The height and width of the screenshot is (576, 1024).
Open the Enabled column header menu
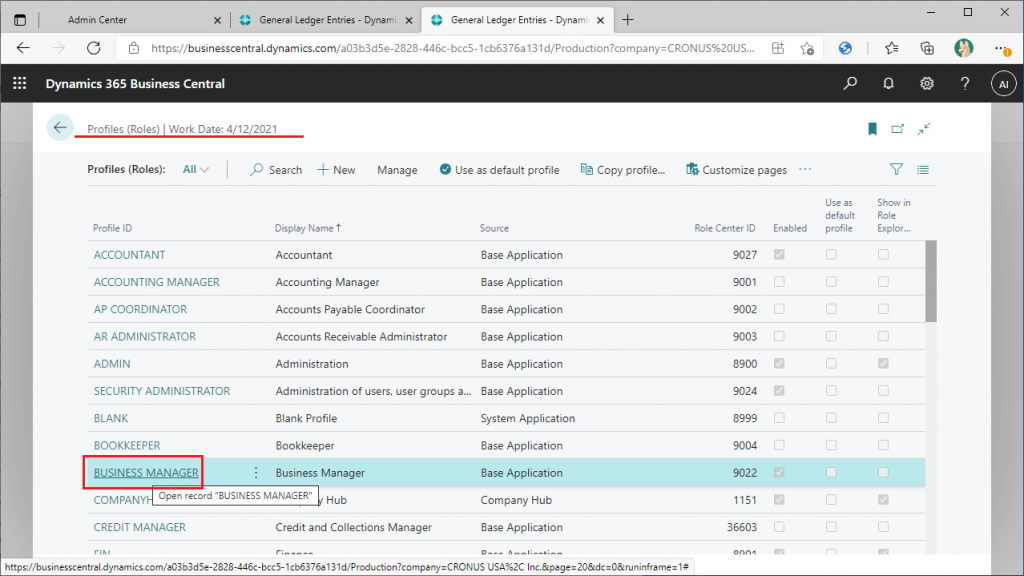[x=790, y=228]
